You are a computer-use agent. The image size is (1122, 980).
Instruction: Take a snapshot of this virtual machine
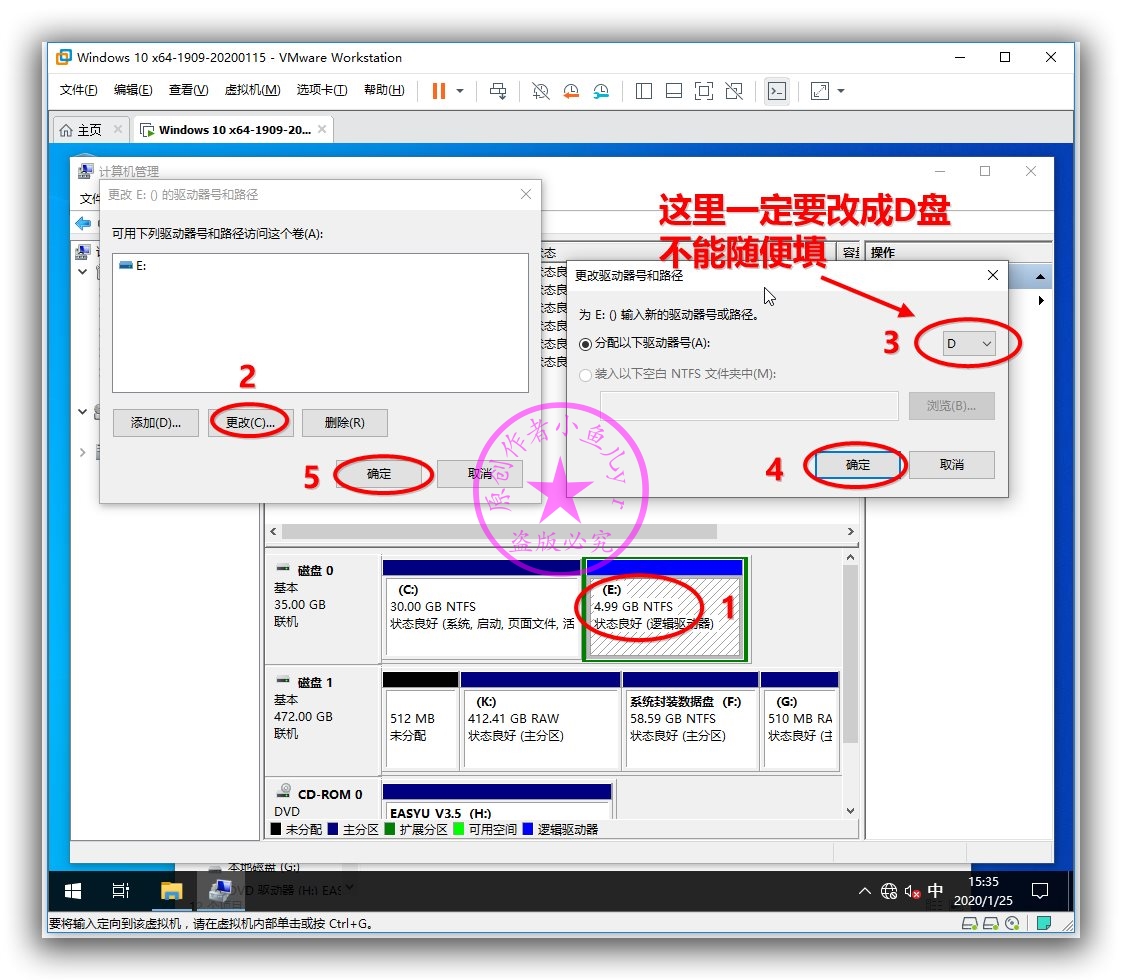(540, 91)
